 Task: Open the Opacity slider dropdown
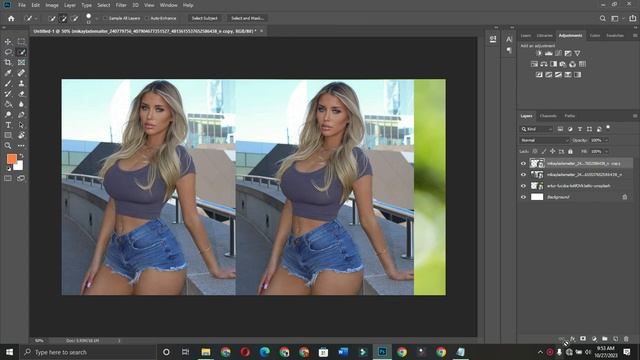click(x=607, y=140)
